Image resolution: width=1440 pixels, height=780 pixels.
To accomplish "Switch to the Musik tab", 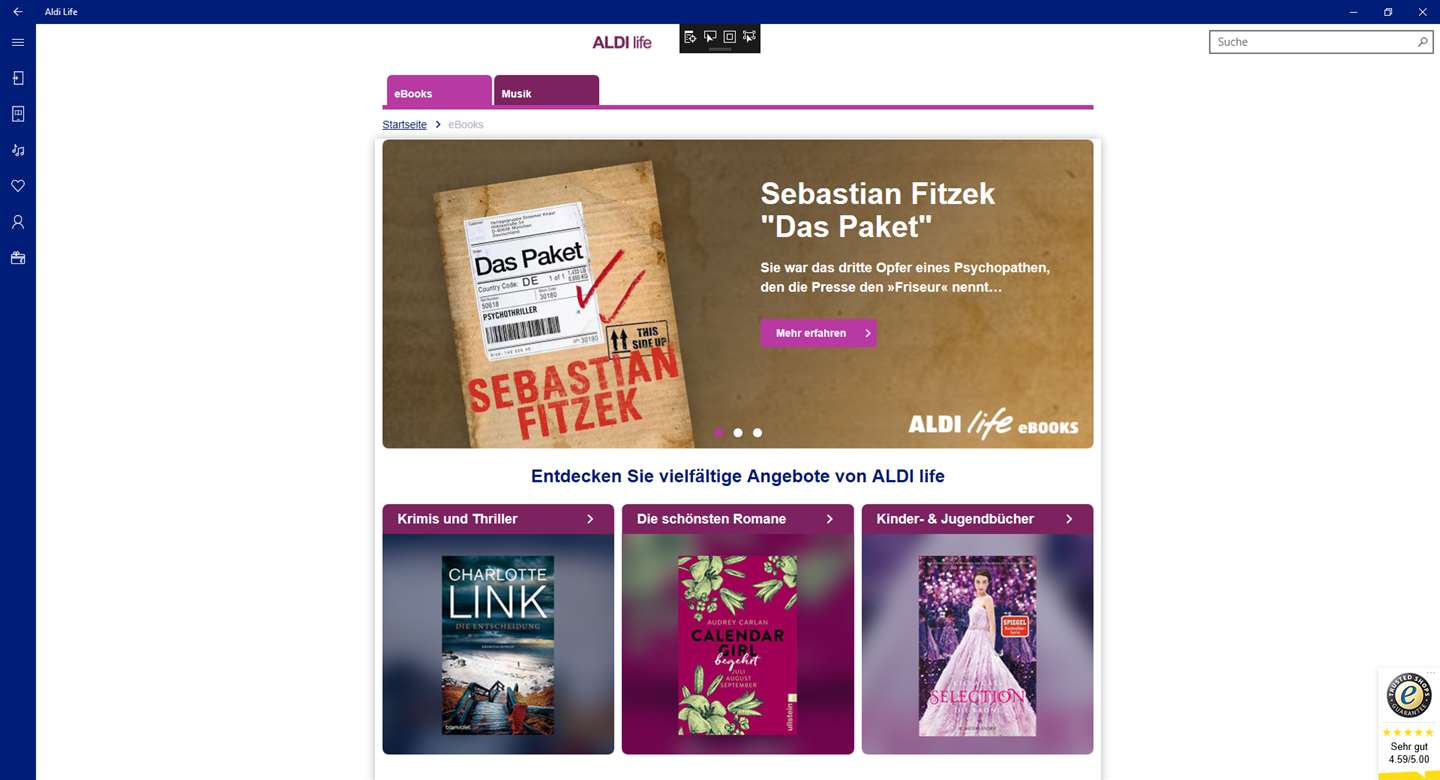I will coord(546,91).
